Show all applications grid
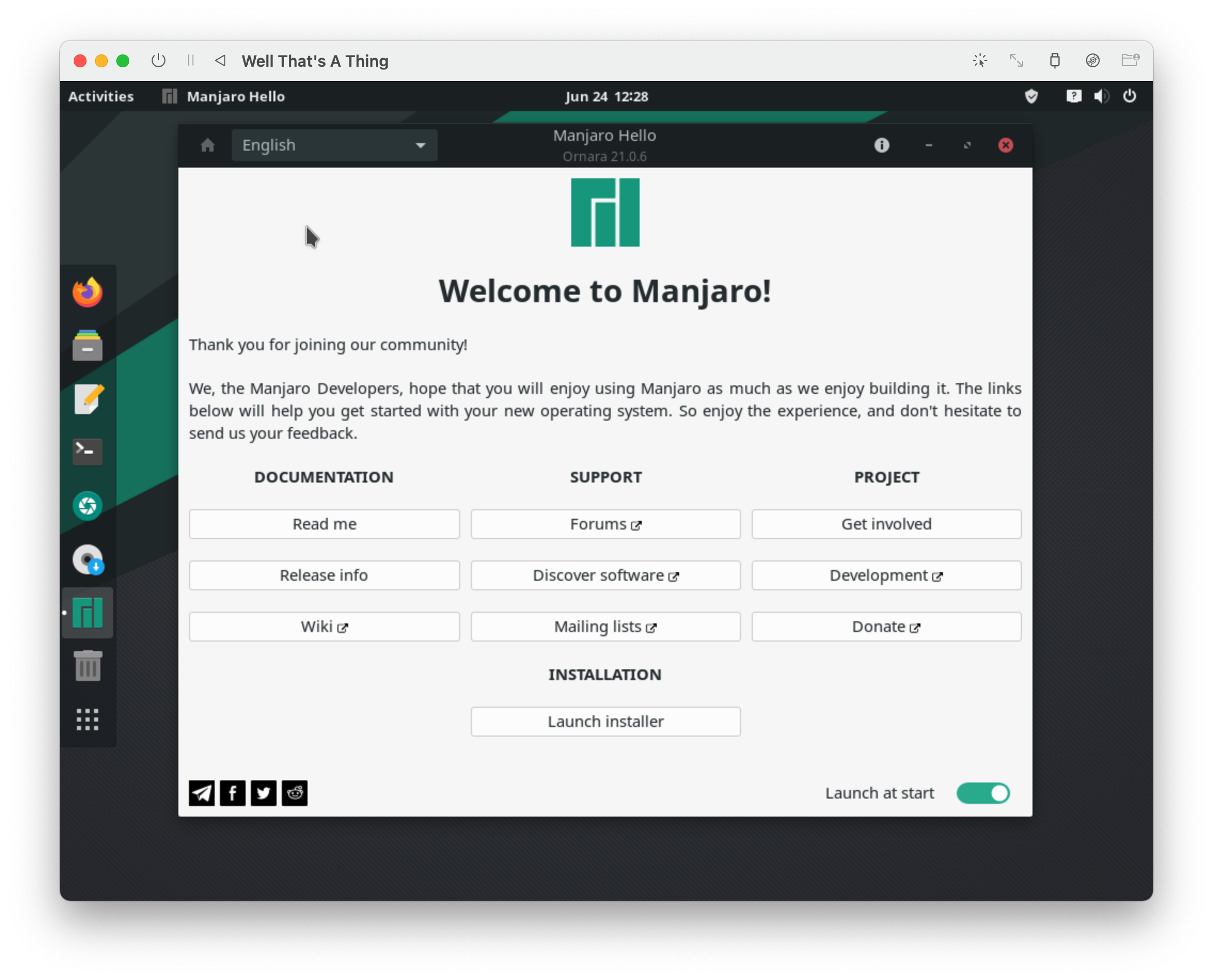 (88, 719)
